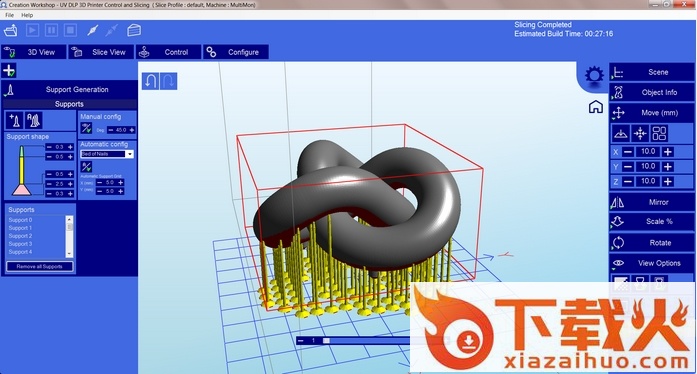697x374 pixels.
Task: Select Support 0 in the list
Action: click(x=20, y=220)
